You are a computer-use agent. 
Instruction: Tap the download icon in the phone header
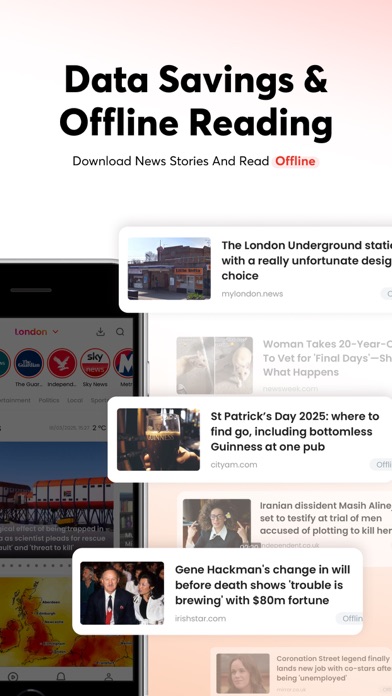[100, 332]
